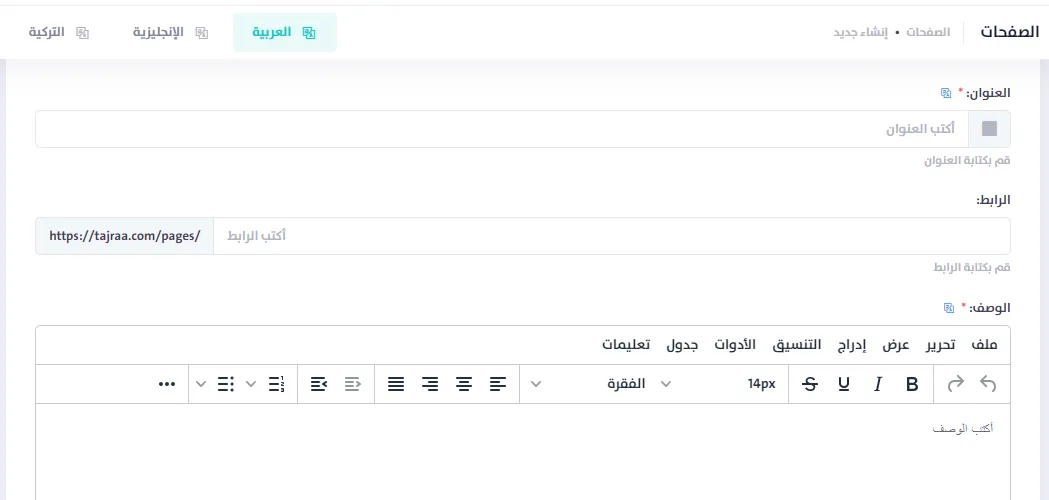
Task: Center align the text
Action: click(464, 384)
